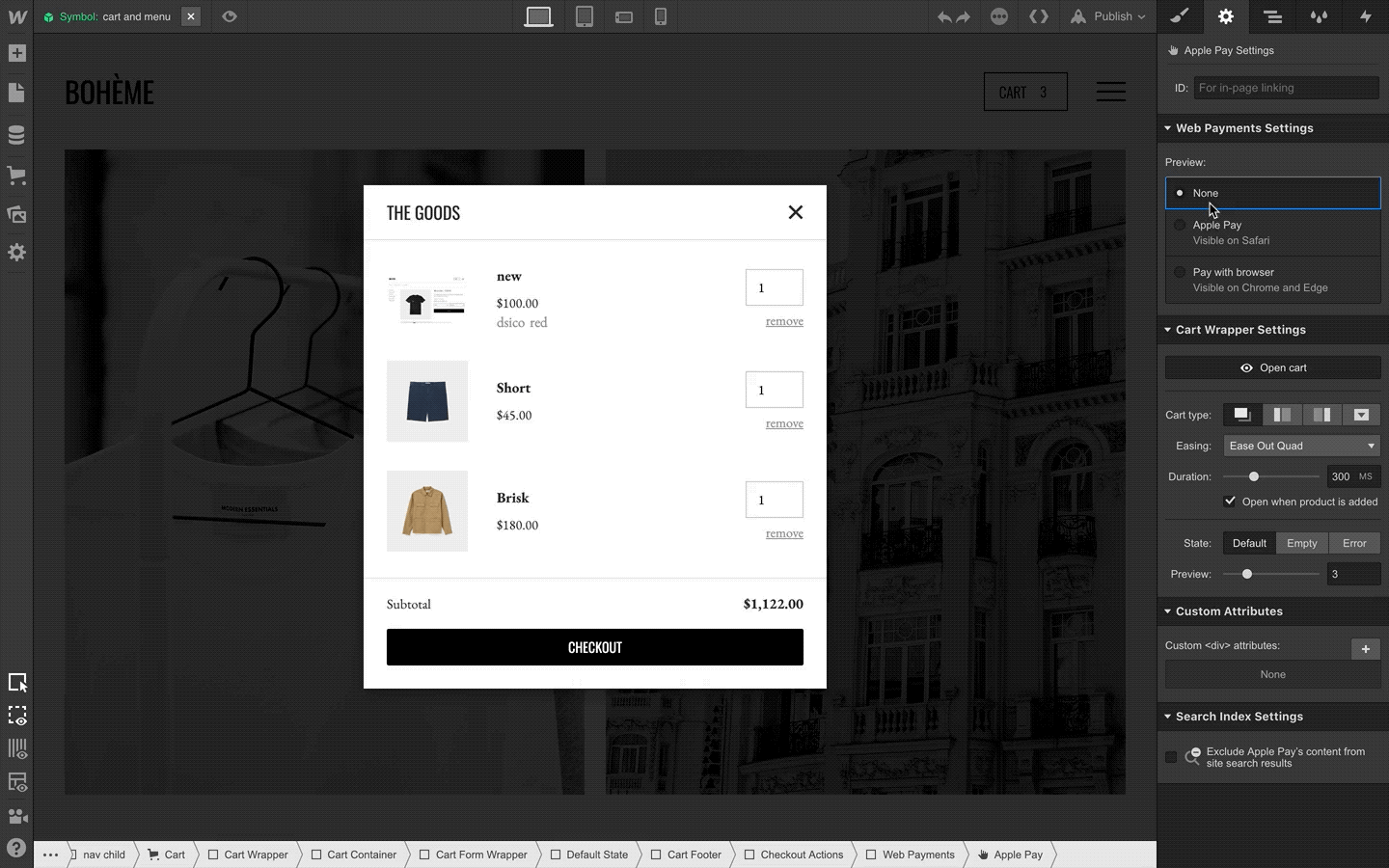Close the cart and menu symbol editing
This screenshot has height=868, width=1389.
coord(191,16)
